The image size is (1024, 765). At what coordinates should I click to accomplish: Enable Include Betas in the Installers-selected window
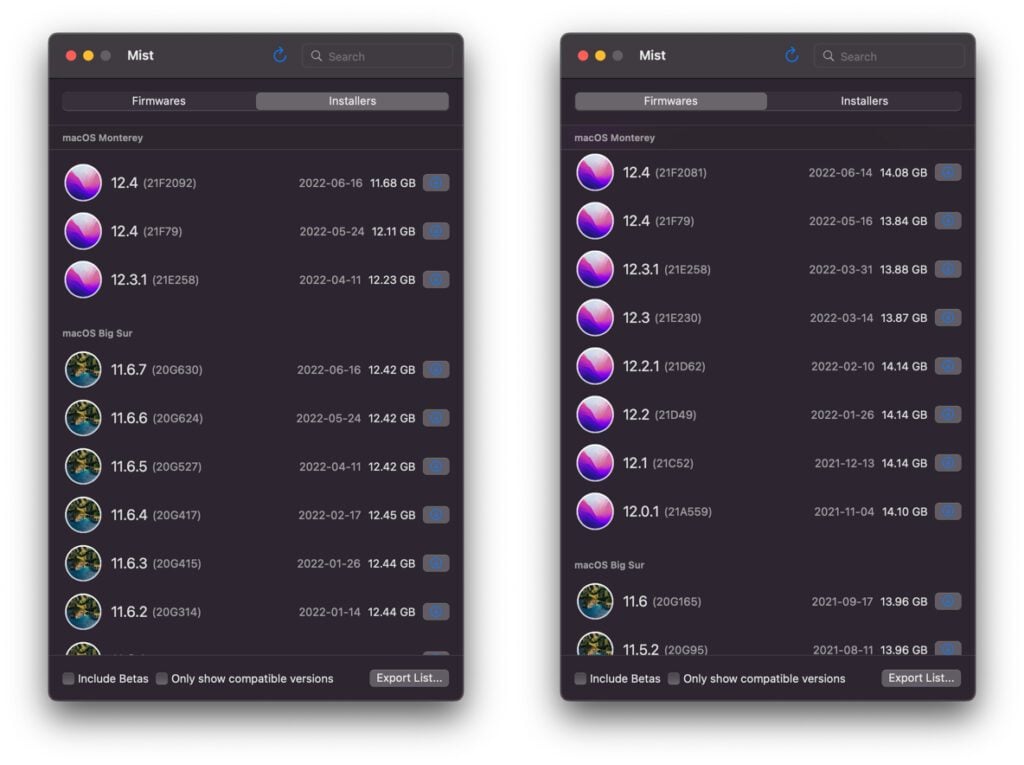click(69, 679)
